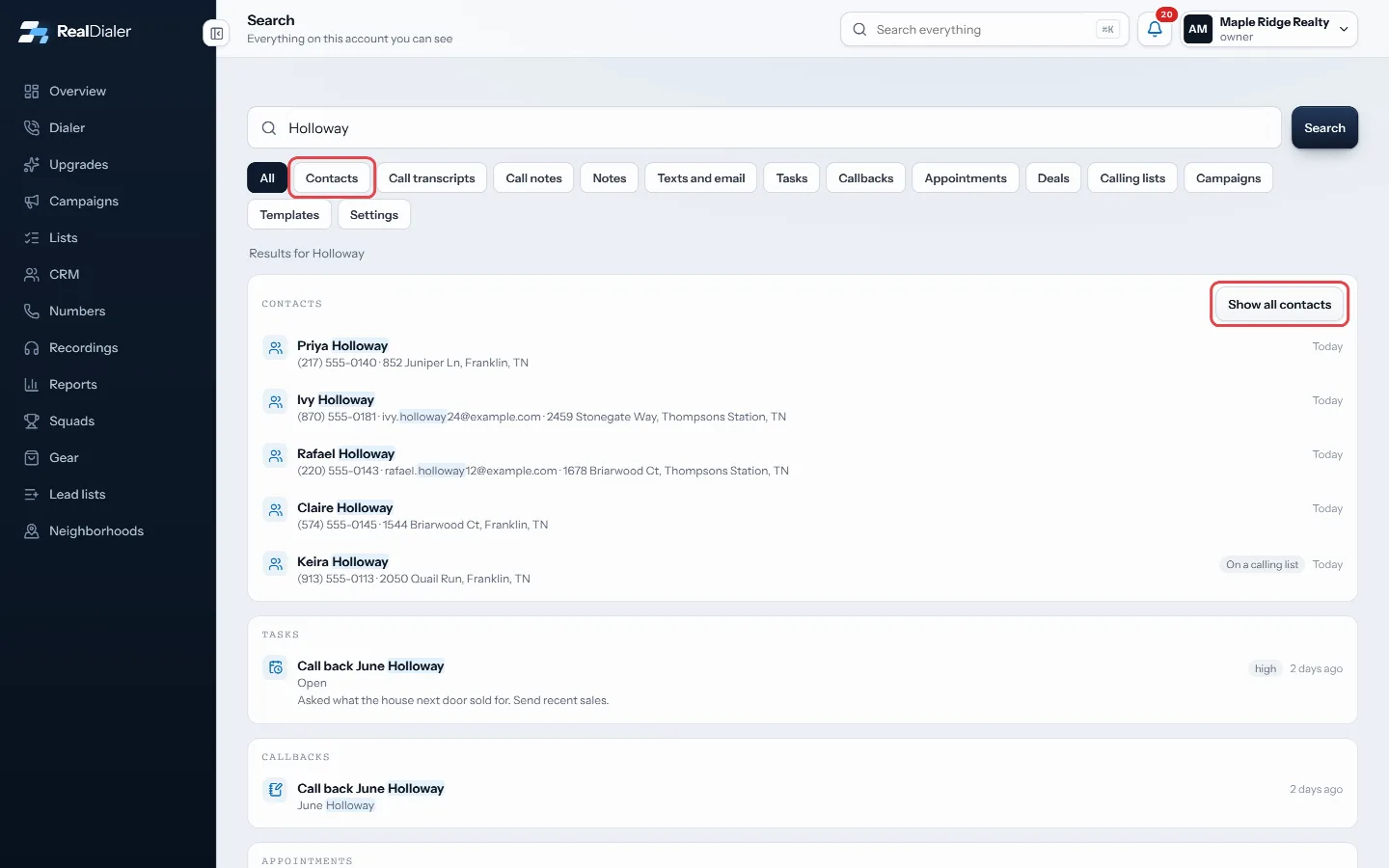This screenshot has width=1389, height=868.
Task: Click the Reports chart icon in the sidebar
Action: 32,385
